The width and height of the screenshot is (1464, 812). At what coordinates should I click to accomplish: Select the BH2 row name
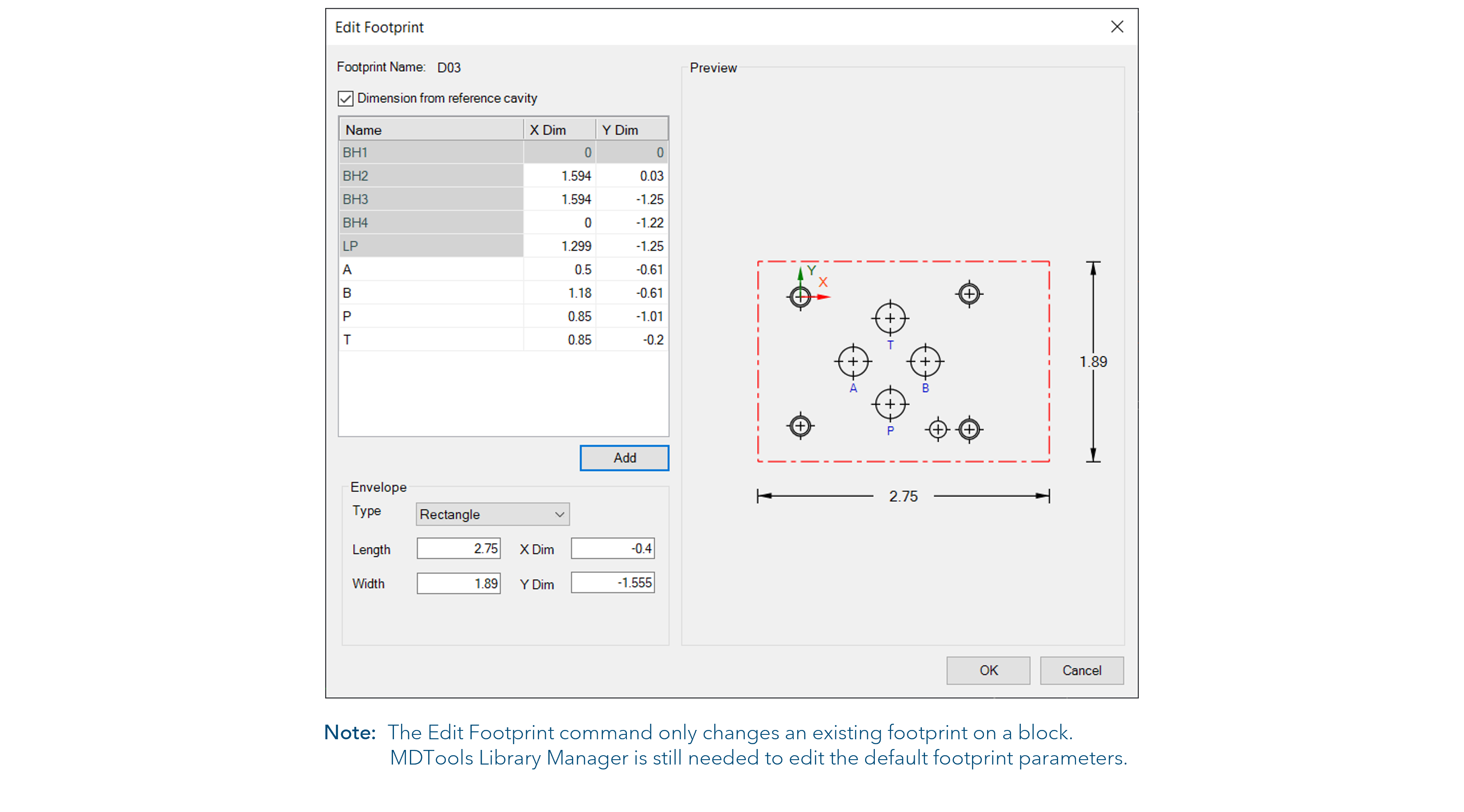coord(431,176)
